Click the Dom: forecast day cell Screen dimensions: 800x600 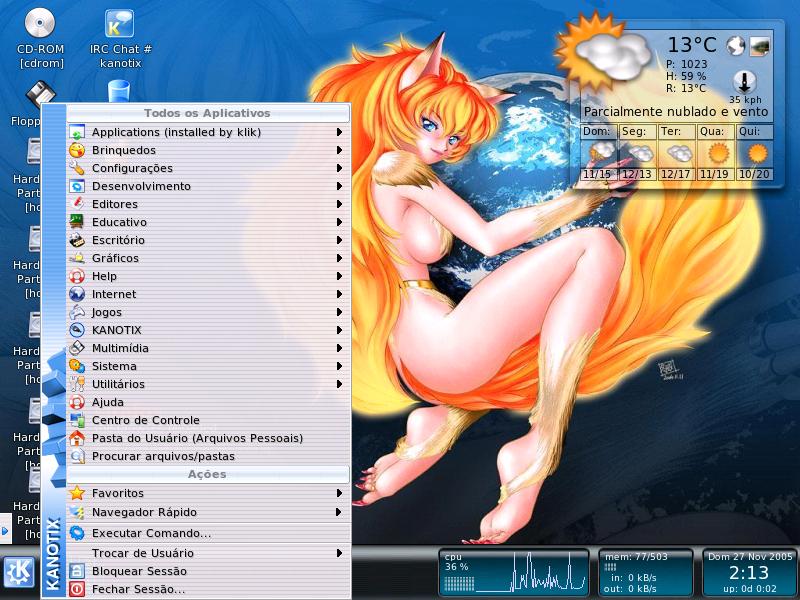tap(599, 153)
